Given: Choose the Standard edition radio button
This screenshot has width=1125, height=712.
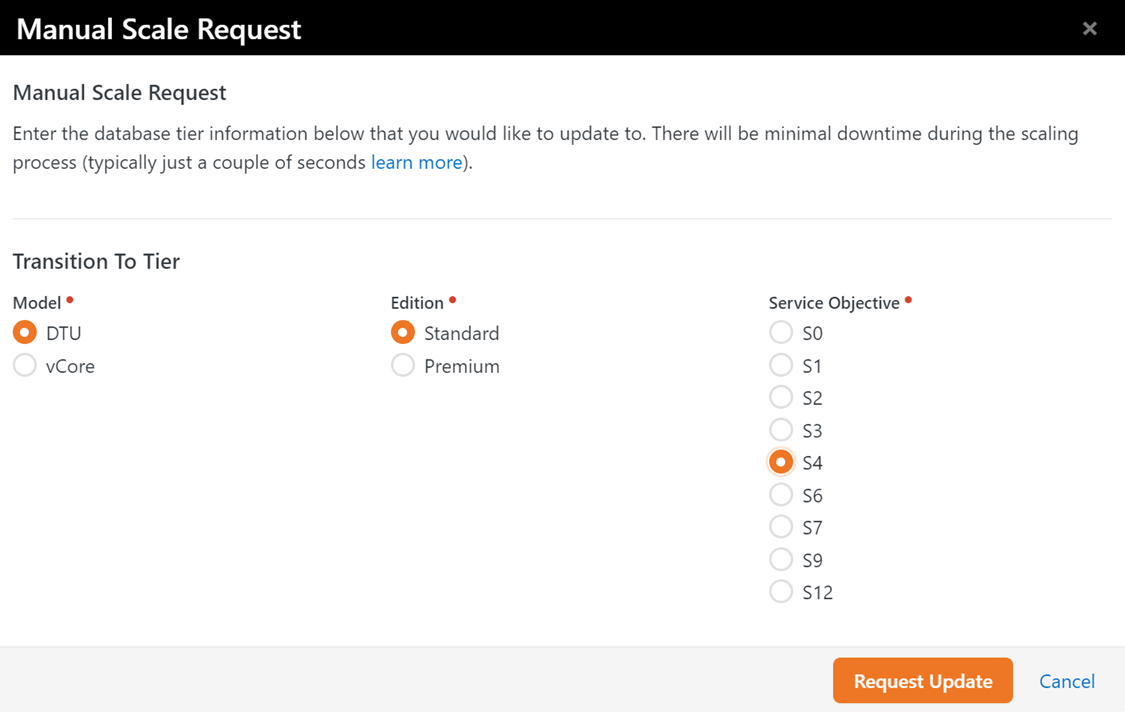Looking at the screenshot, I should [403, 332].
